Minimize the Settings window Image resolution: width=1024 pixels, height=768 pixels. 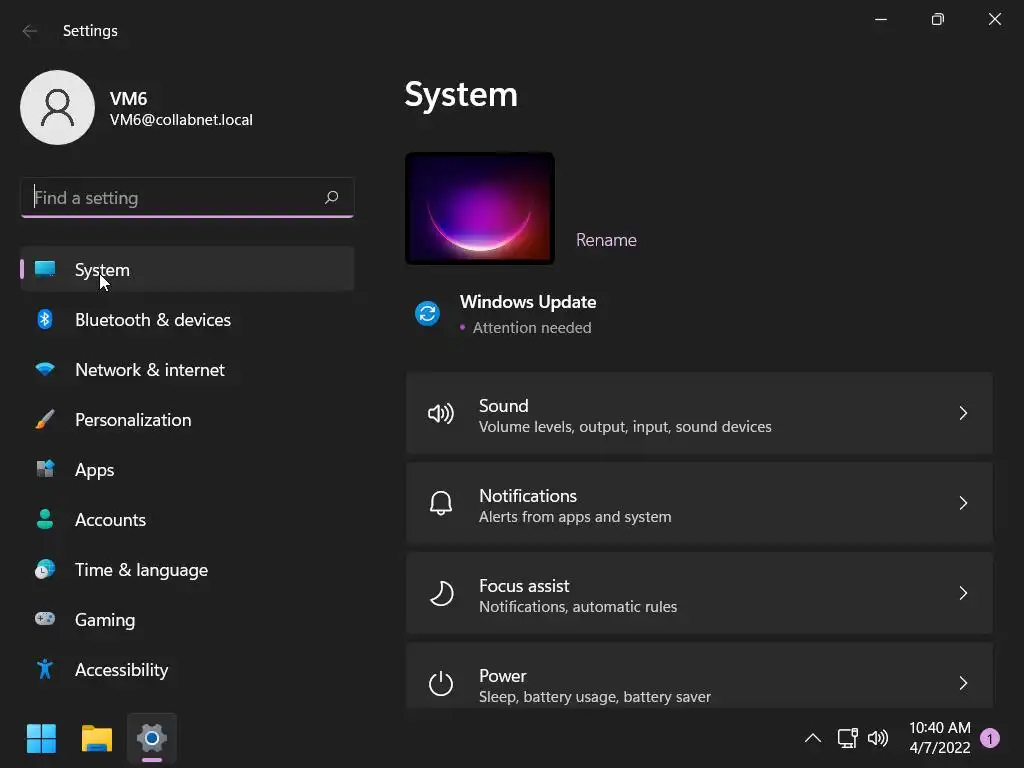881,20
